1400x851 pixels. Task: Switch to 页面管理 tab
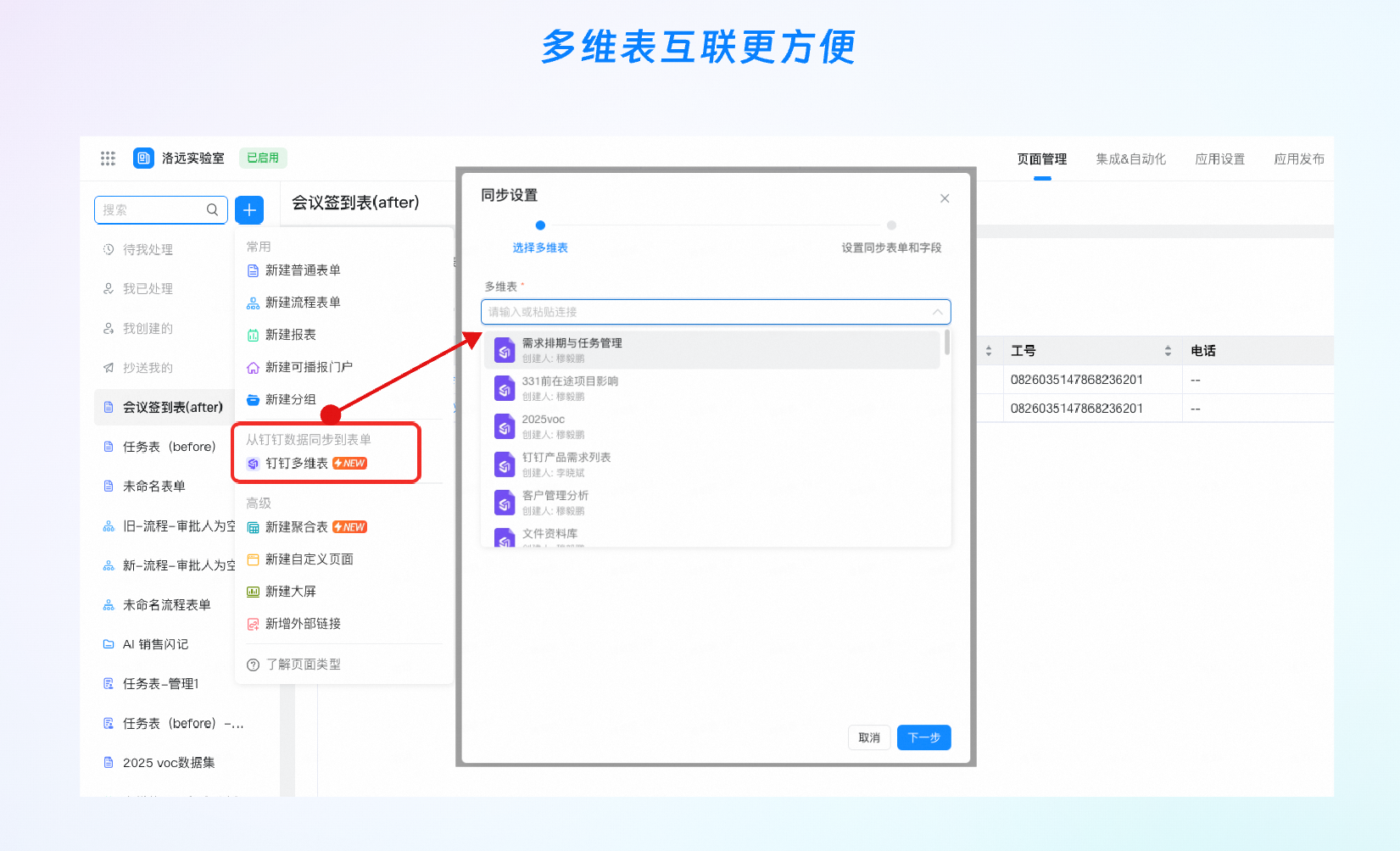[1042, 159]
